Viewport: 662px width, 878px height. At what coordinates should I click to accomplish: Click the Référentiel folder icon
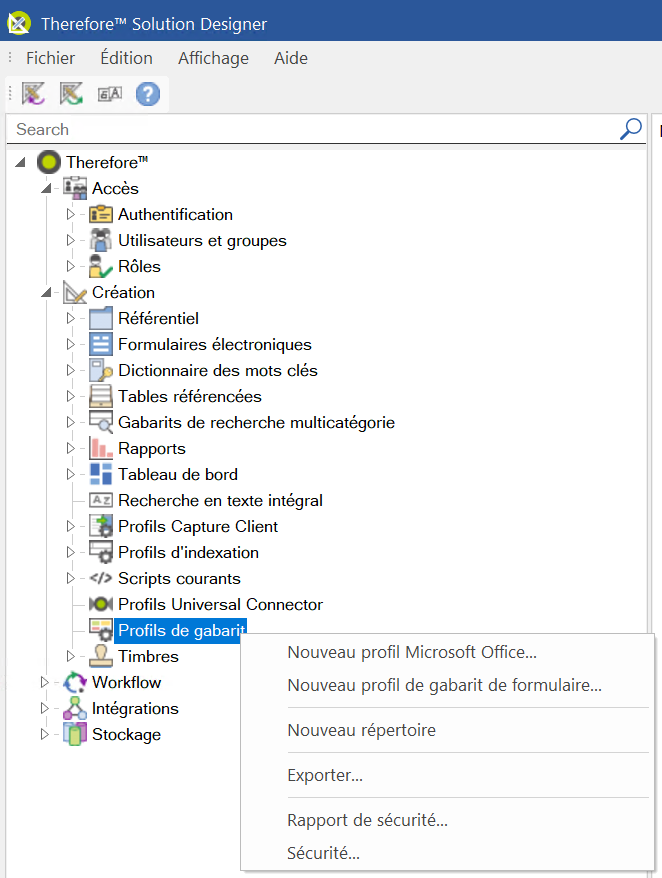pos(101,318)
